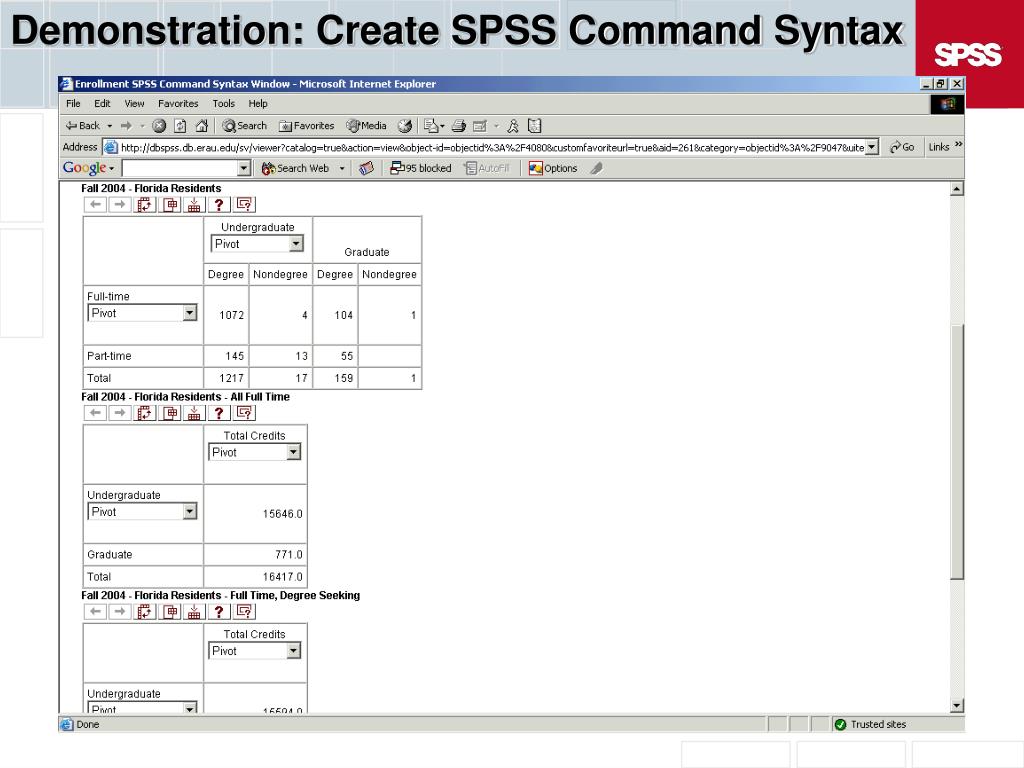
Task: Click the Done status bar text
Action: [88, 724]
